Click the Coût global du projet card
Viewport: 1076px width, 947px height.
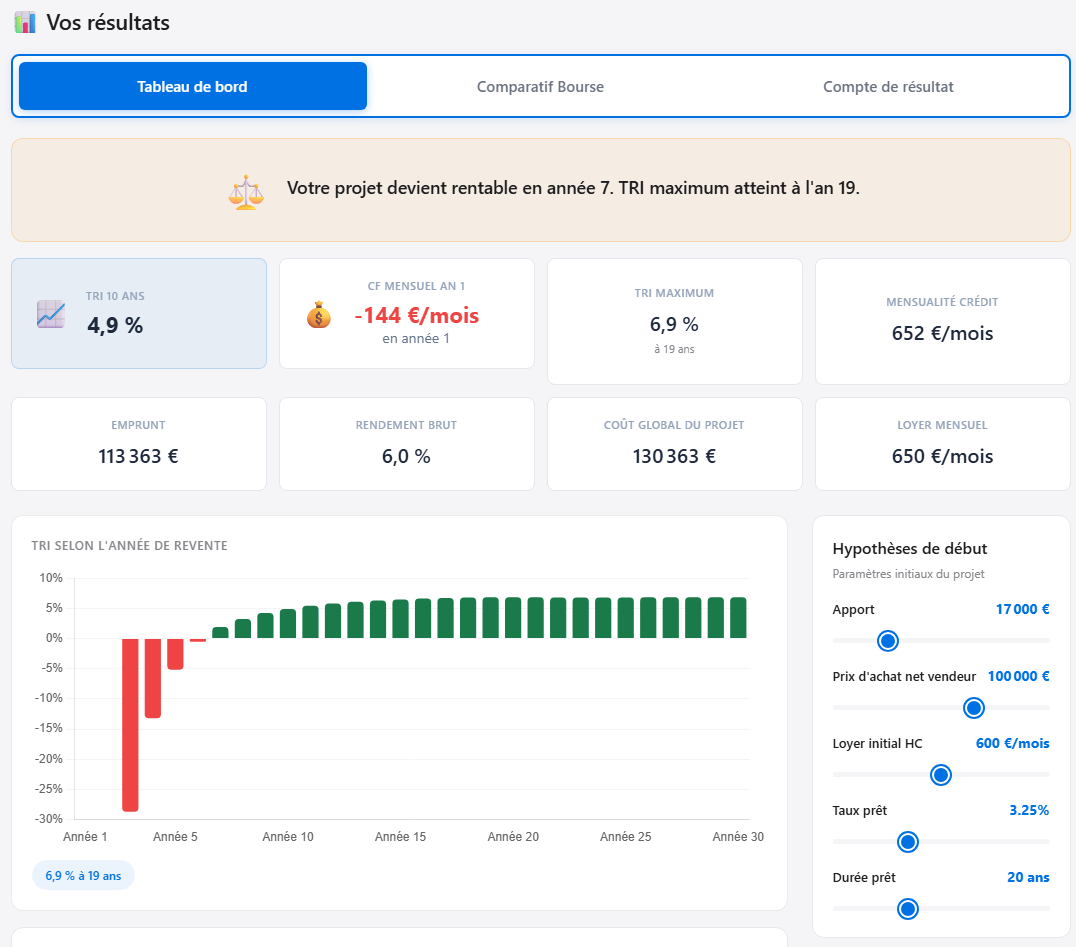tap(674, 444)
